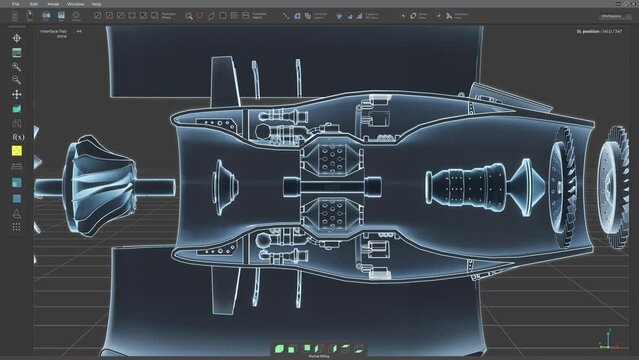The width and height of the screenshot is (639, 360).
Task: Click the slanted plane icon in toolbar
Action: click(x=211, y=16)
